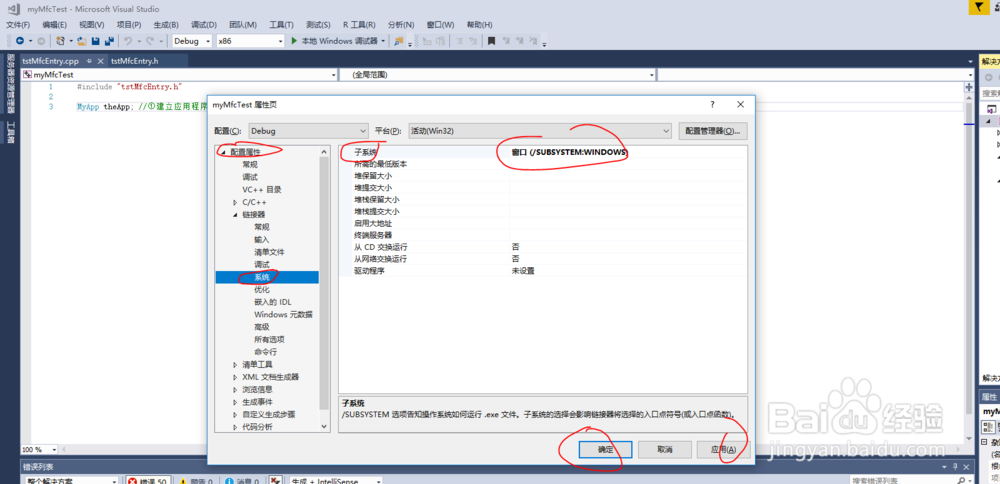This screenshot has width=1000, height=484.
Task: Click the Navigate Backward toolbar icon
Action: coord(20,41)
